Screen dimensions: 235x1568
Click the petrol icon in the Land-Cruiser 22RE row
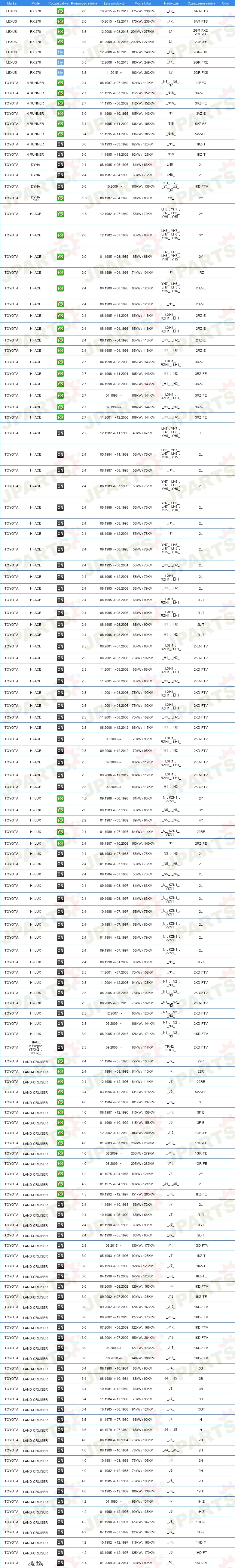[60, 1082]
